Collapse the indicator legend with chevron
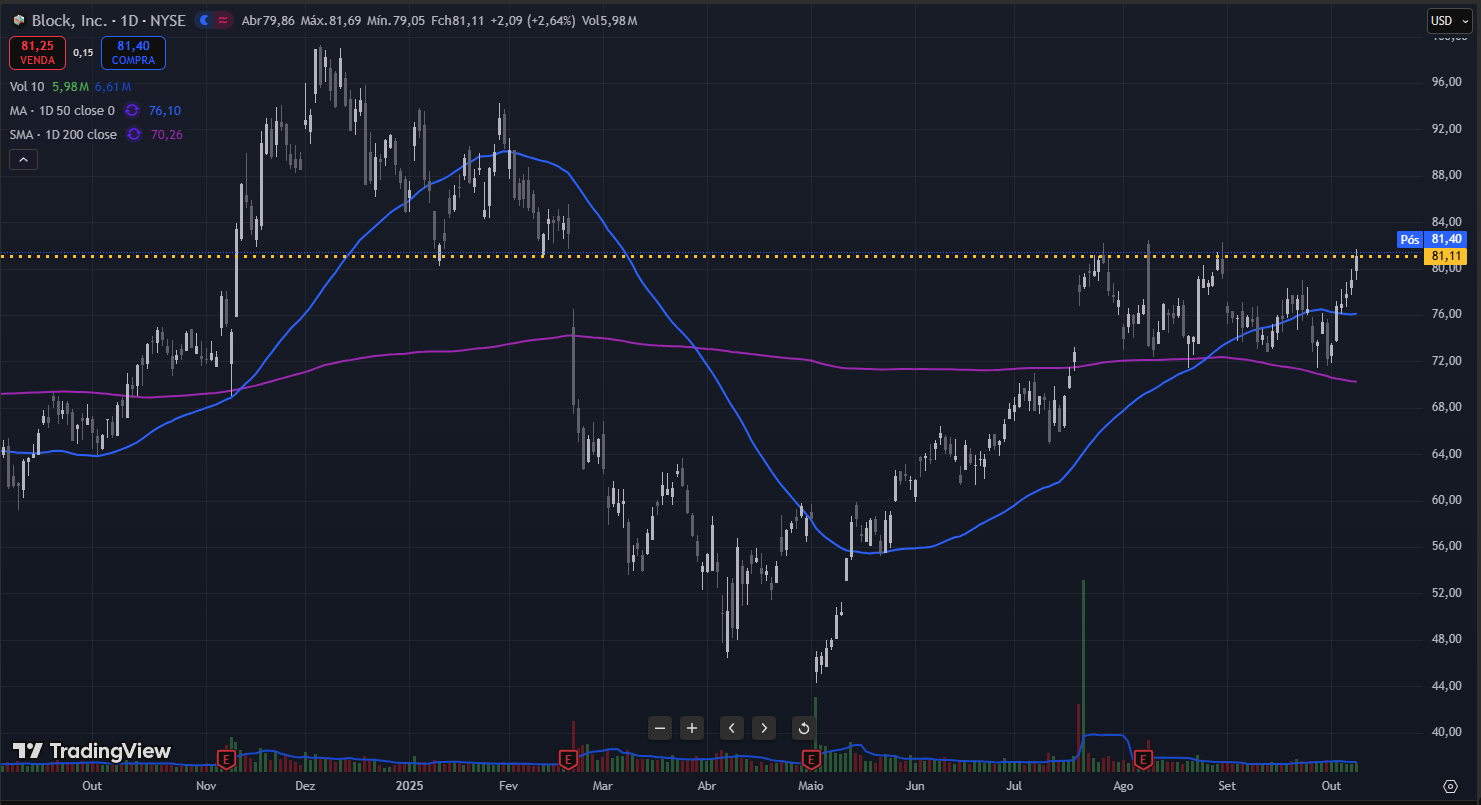This screenshot has height=805, width=1481. pos(24,159)
